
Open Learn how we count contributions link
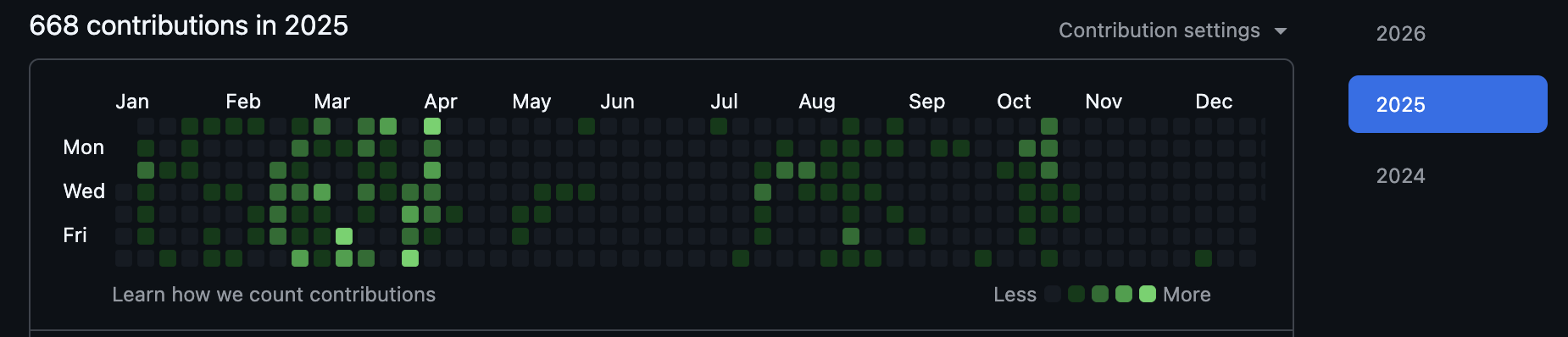(x=274, y=295)
